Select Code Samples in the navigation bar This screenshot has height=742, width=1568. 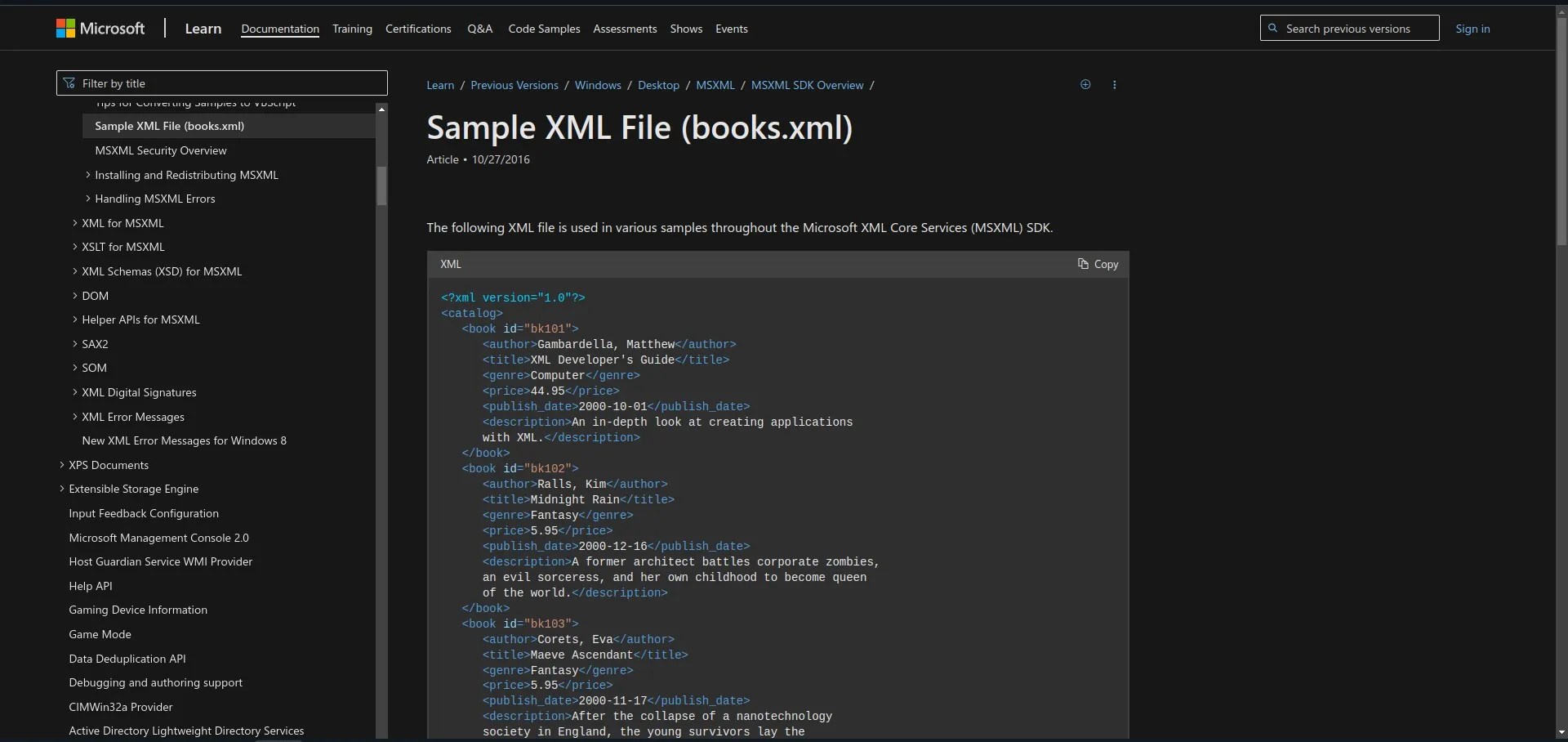coord(543,29)
